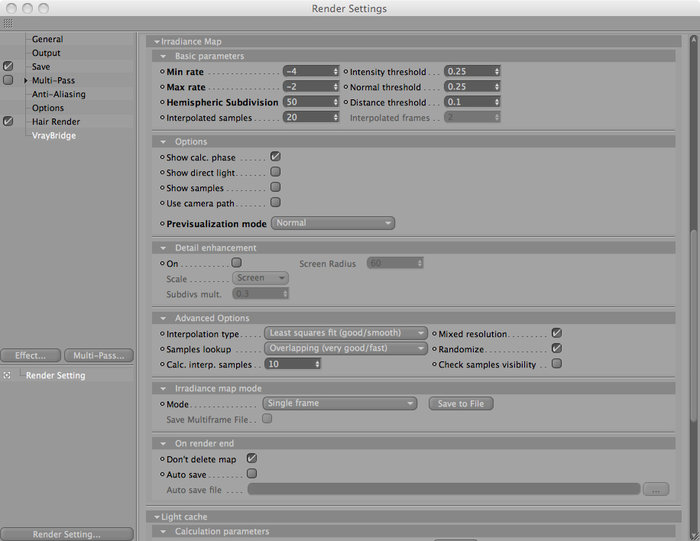700x541 pixels.
Task: Expand the Multi-Pass tree arrow
Action: coord(25,80)
